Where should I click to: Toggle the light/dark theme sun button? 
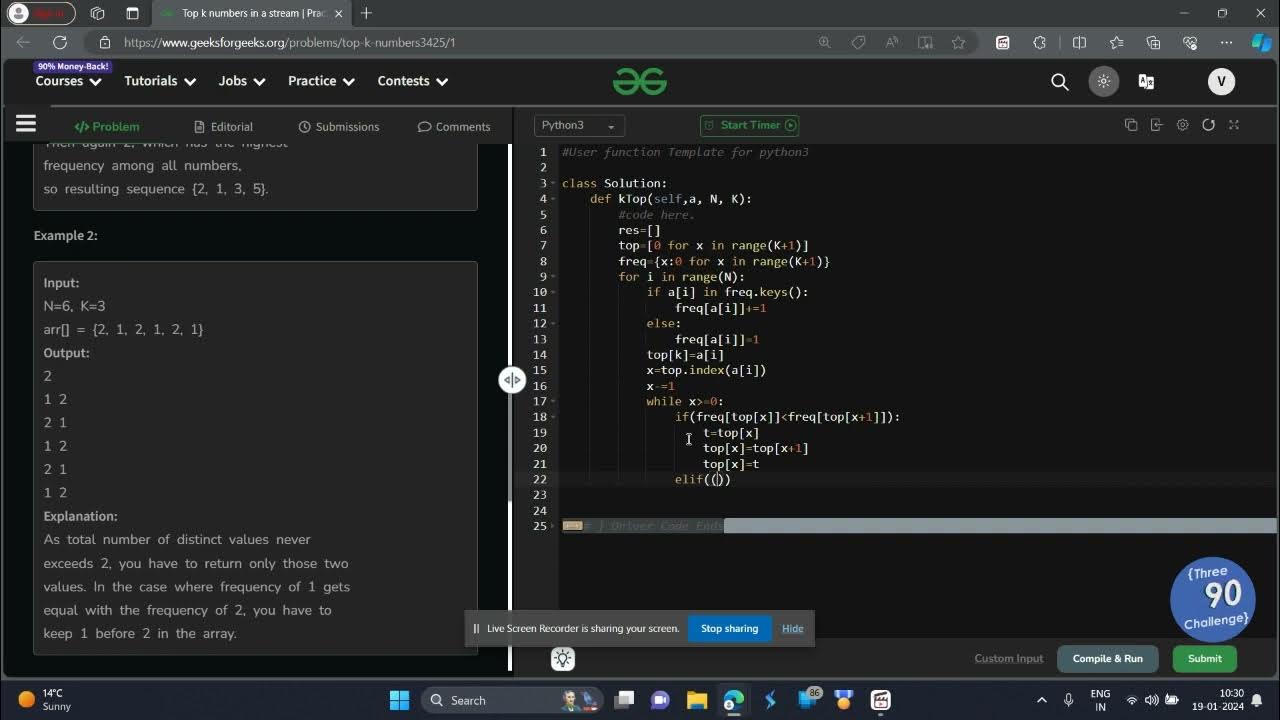coord(1104,82)
